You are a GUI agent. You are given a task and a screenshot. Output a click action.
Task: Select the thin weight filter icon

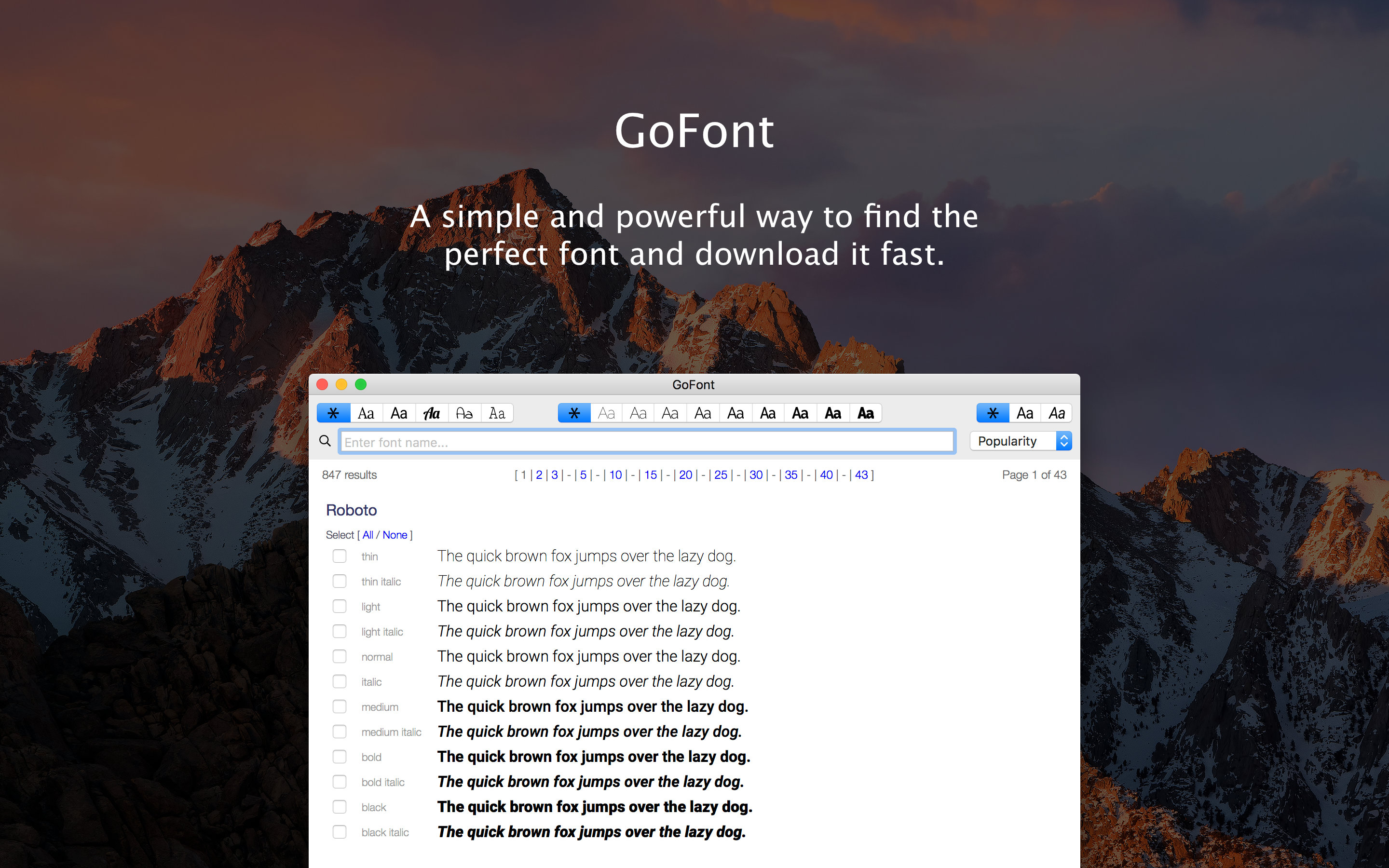tap(607, 412)
